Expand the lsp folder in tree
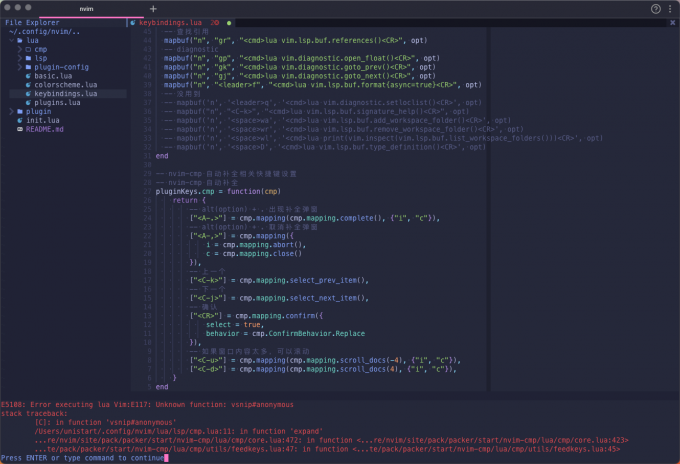 tap(40, 58)
